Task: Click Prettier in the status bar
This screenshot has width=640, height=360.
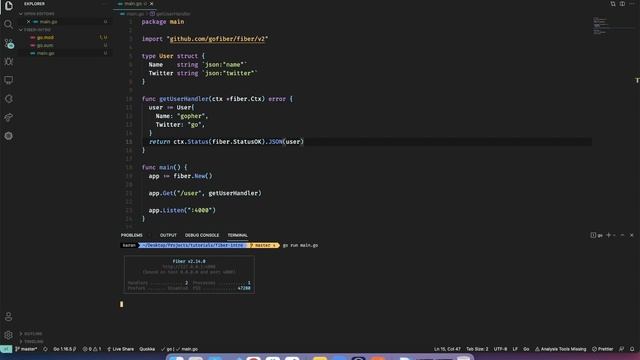Action: point(602,349)
